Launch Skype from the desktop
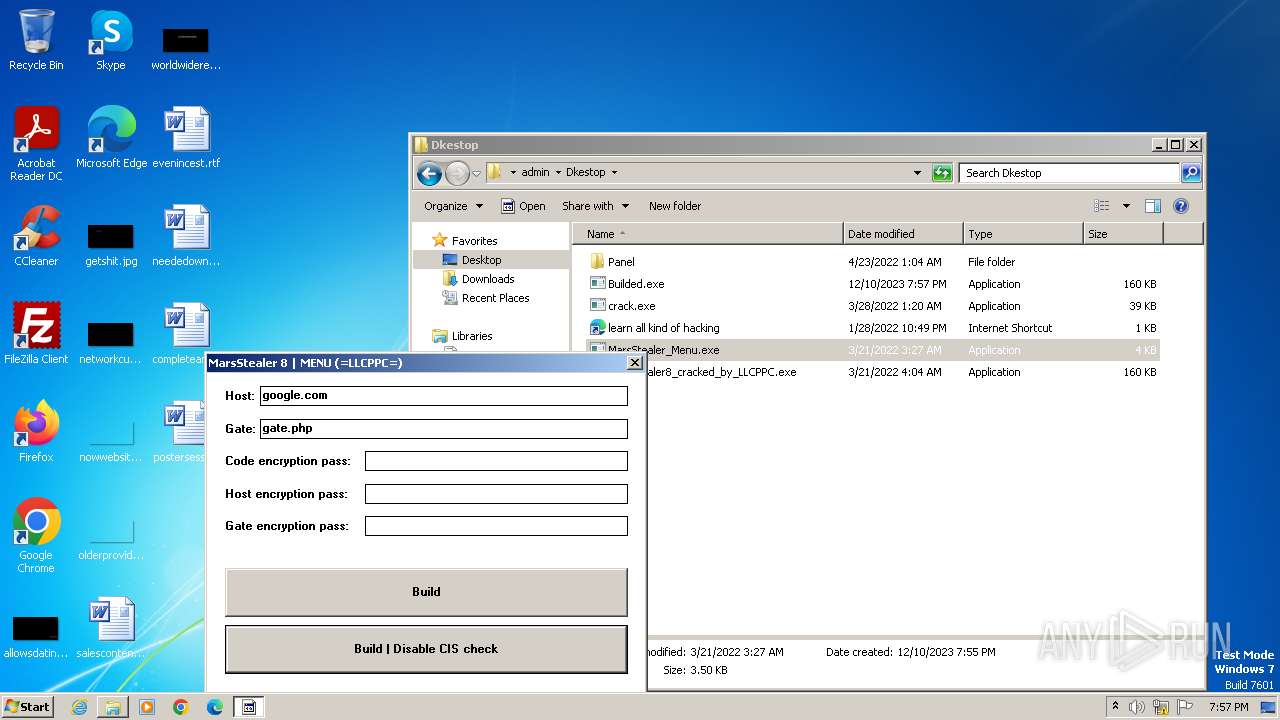 tap(111, 40)
